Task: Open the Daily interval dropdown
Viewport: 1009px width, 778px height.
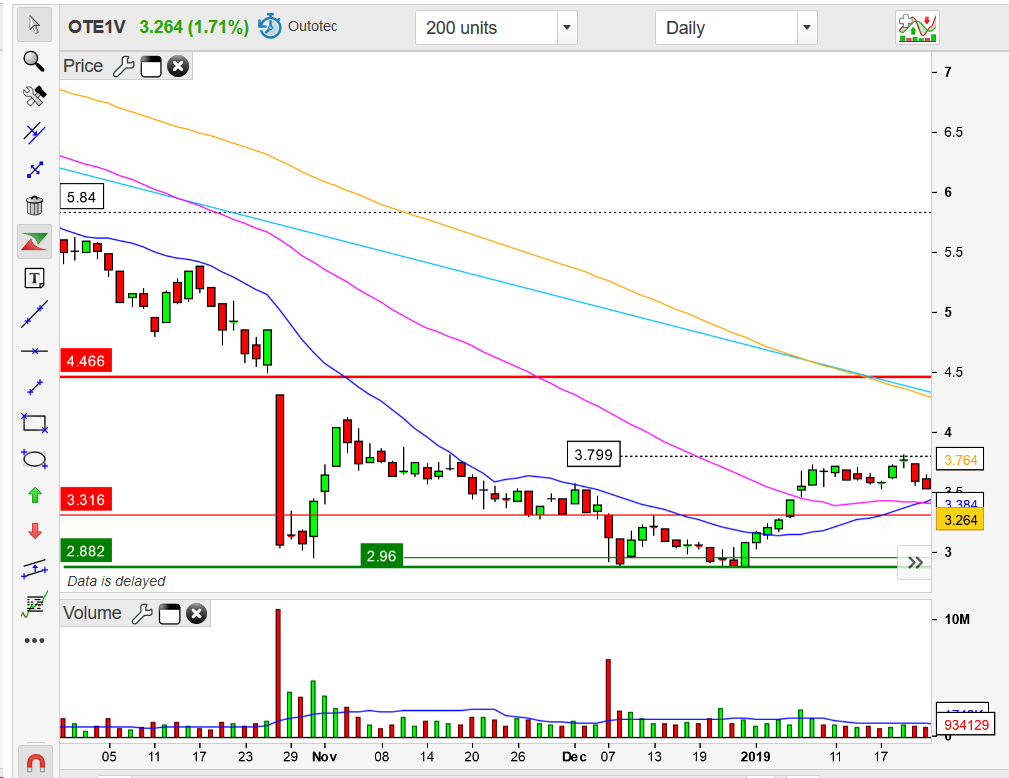Action: (807, 28)
